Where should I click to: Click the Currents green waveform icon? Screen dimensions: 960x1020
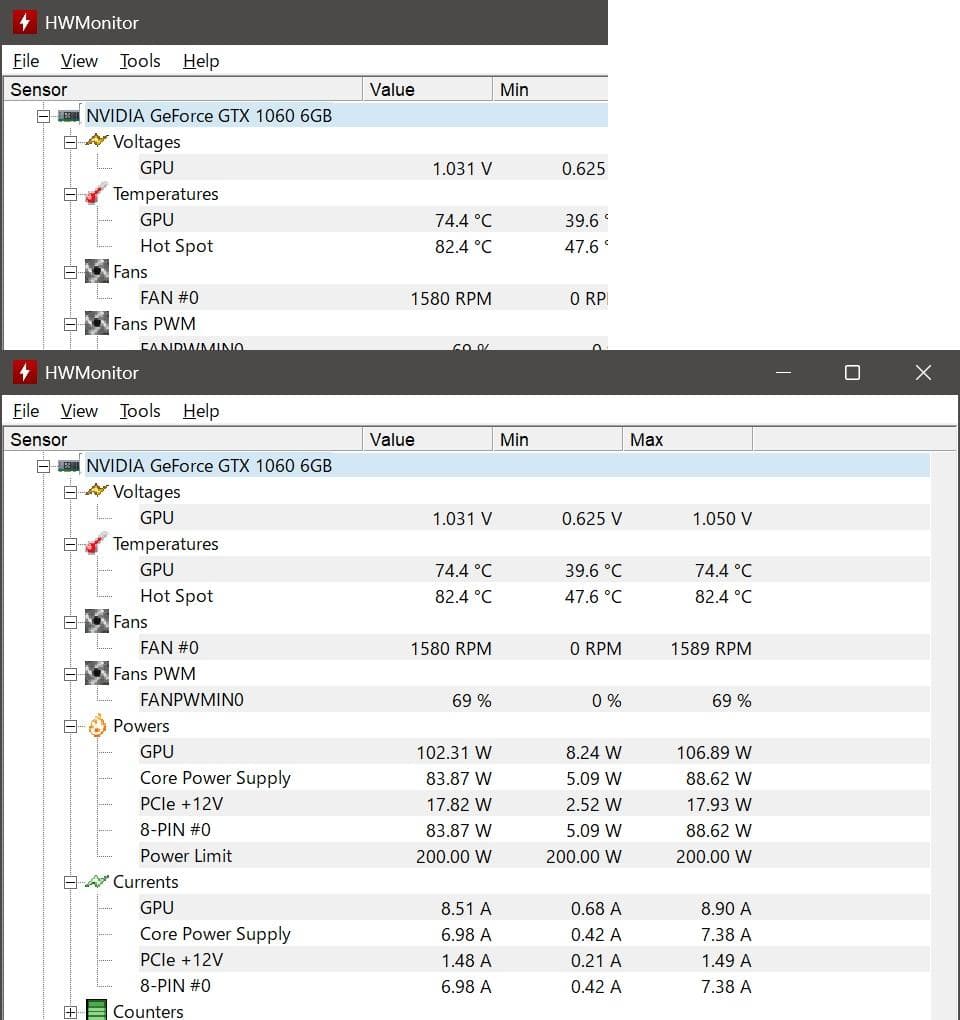coord(96,881)
